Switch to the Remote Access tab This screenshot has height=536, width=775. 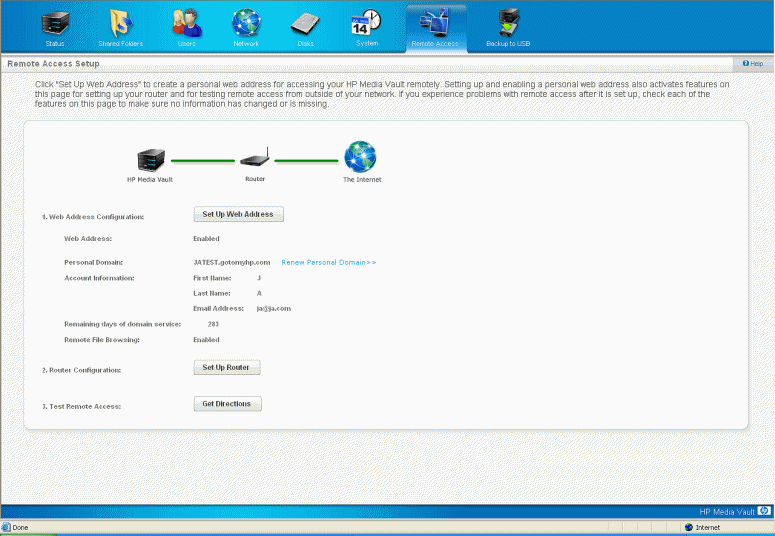coord(436,27)
